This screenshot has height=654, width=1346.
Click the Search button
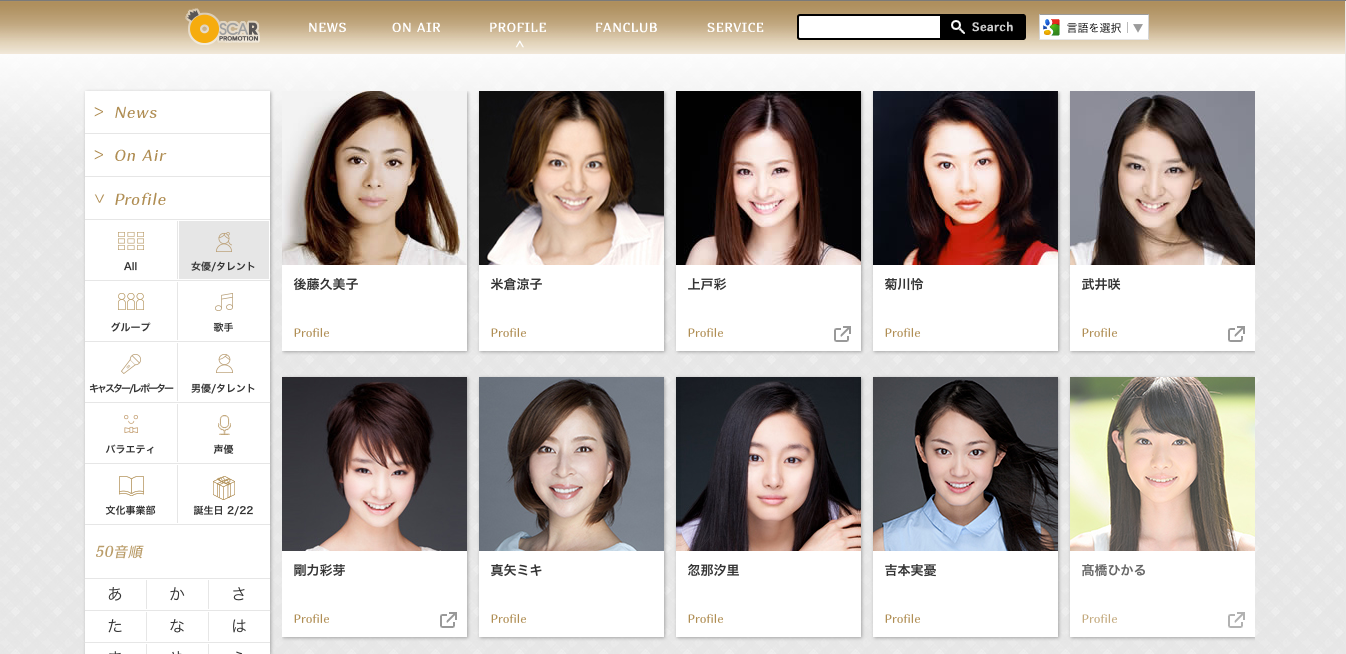click(983, 27)
